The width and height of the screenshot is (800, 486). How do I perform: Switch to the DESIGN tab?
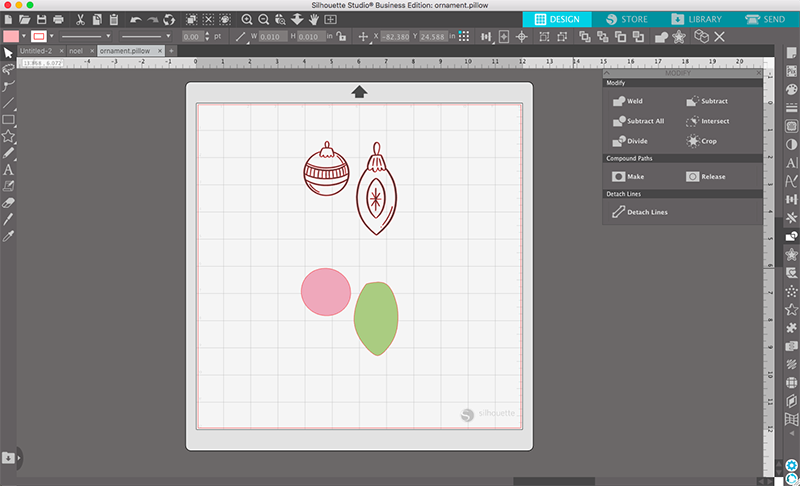[x=557, y=19]
